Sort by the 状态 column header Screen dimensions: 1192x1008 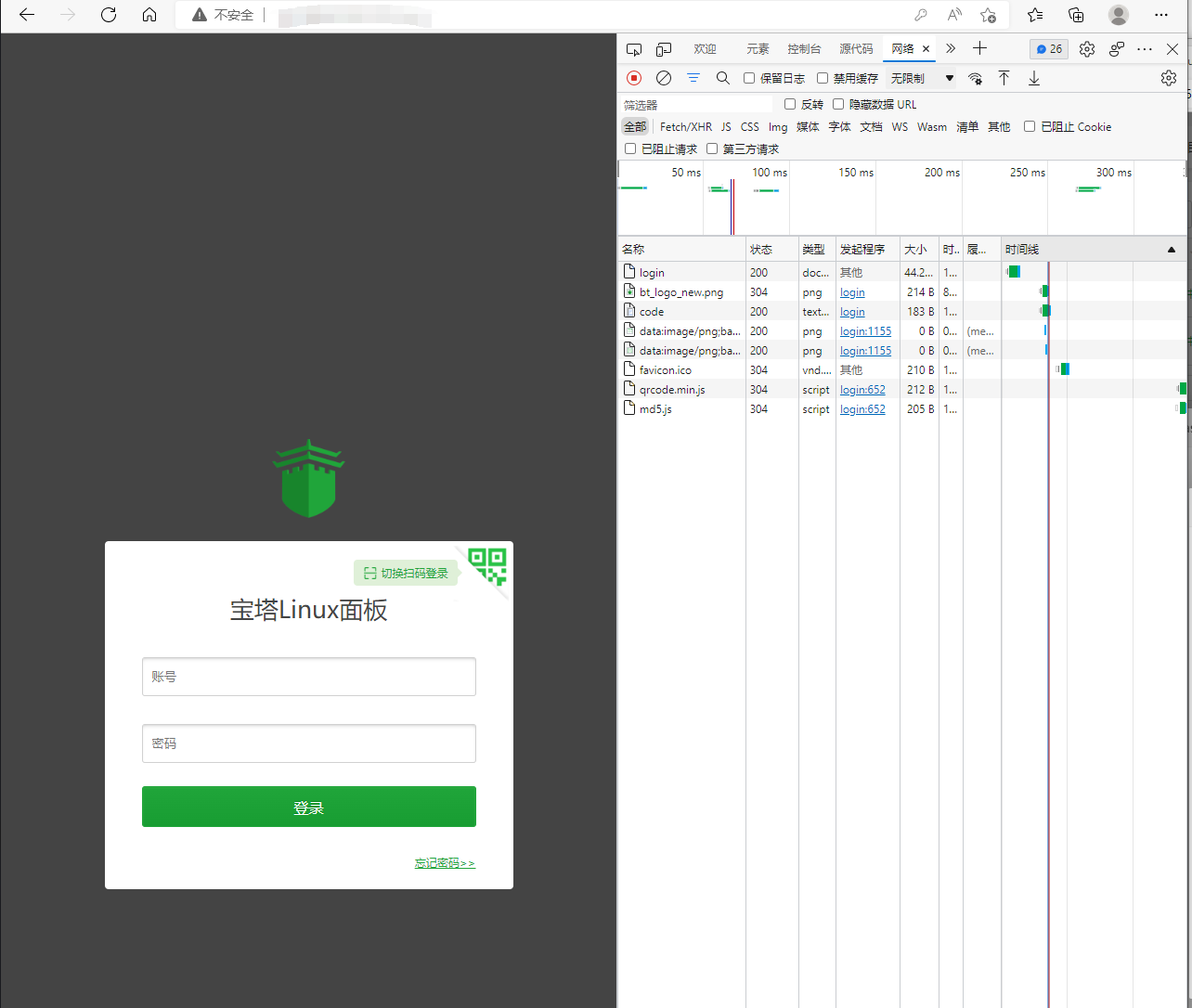point(771,250)
